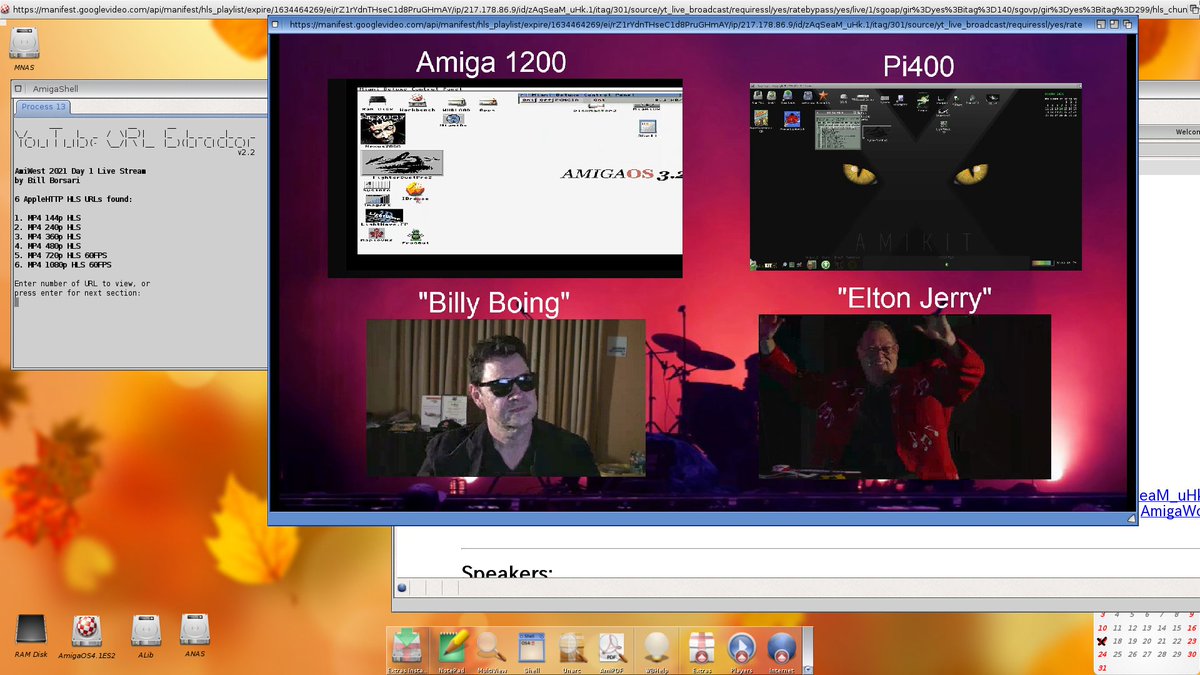Click the Billy Boing camera feed
Screen dimensions: 1200x675
(506, 398)
